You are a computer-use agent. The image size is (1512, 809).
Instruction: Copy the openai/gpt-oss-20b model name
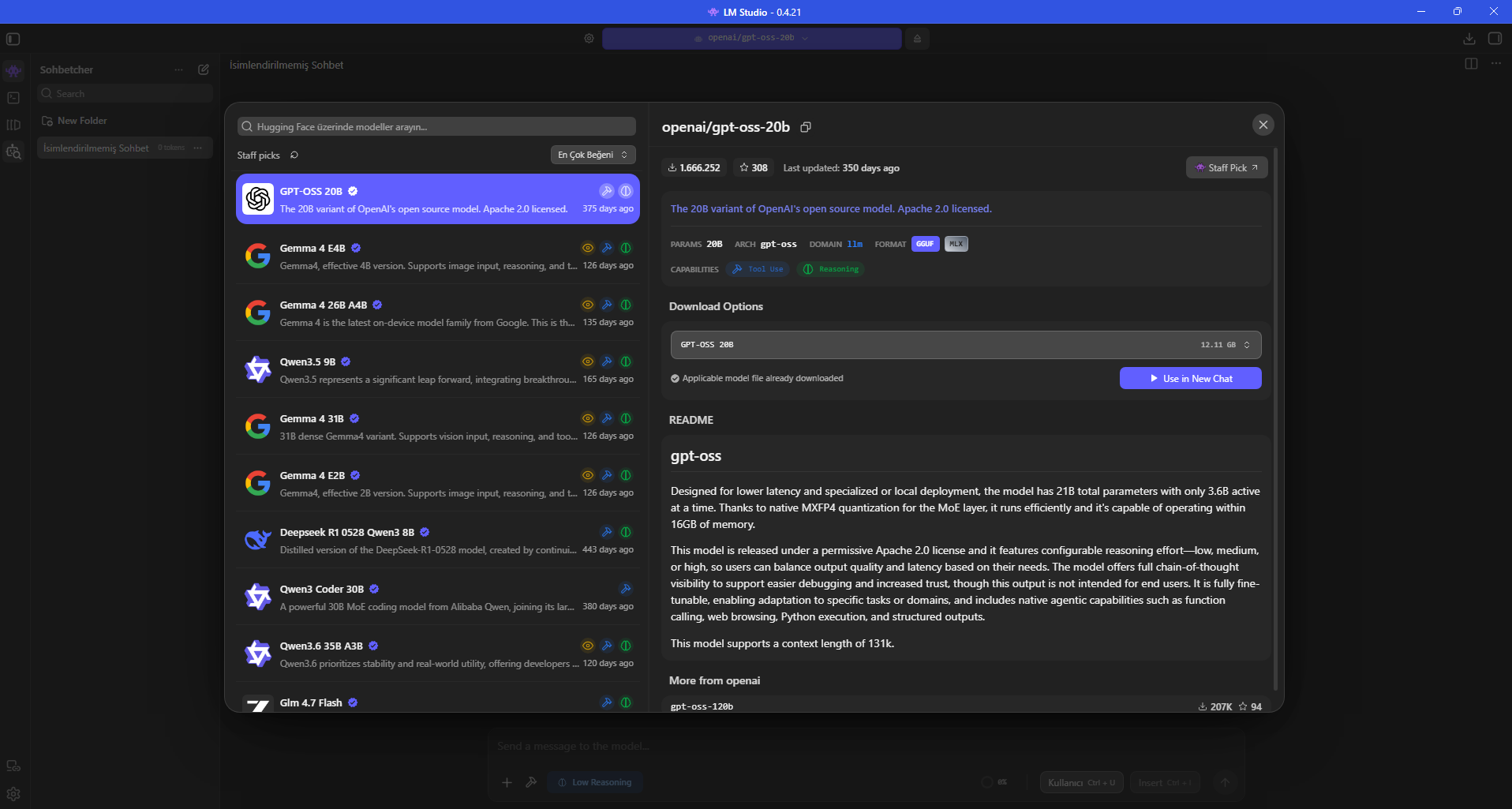coord(806,127)
